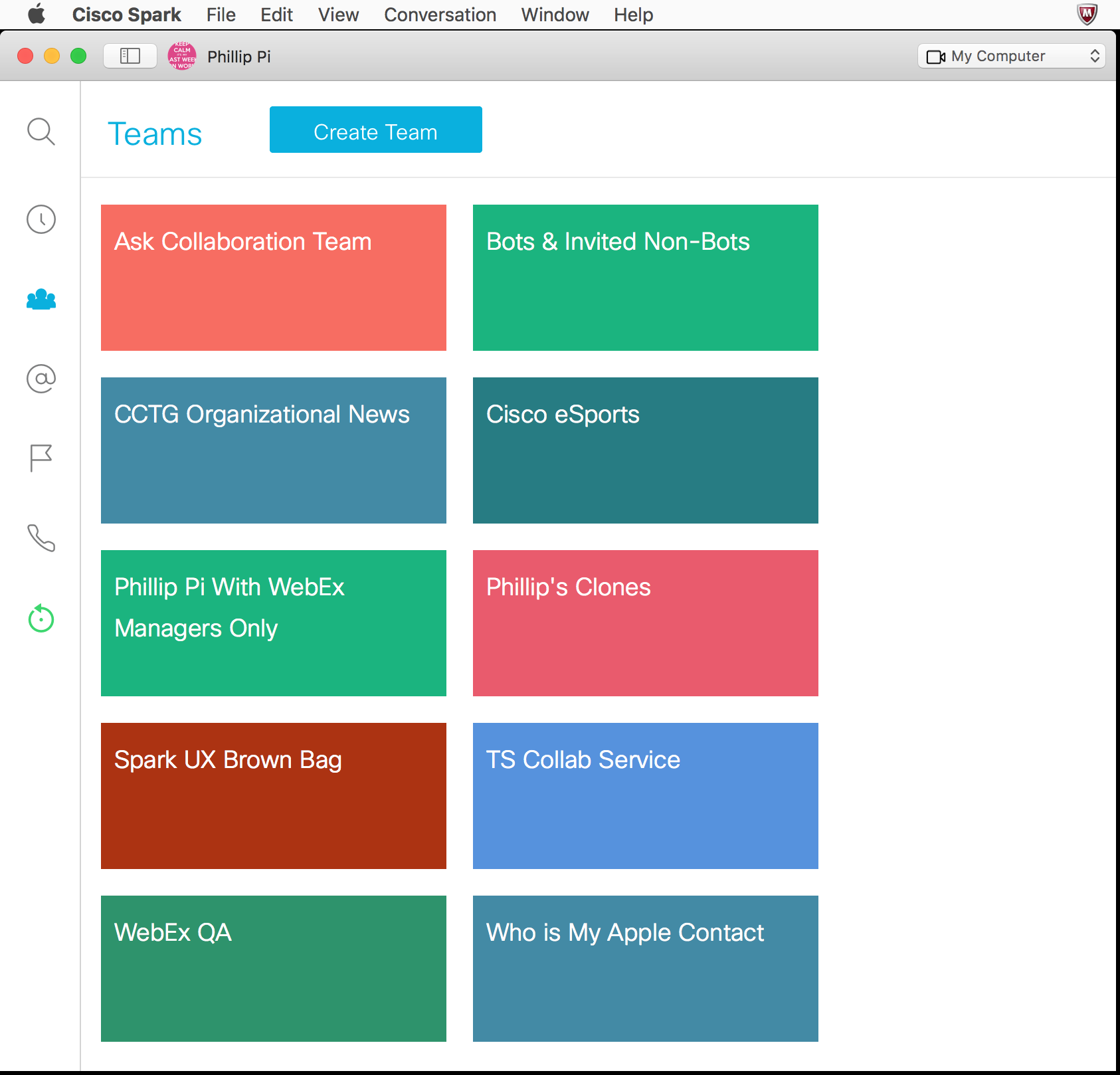
Task: Open mentions at-sign icon
Action: [x=41, y=379]
